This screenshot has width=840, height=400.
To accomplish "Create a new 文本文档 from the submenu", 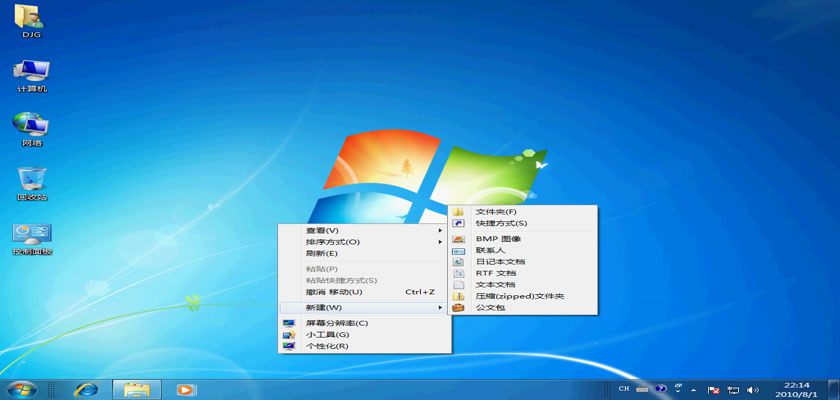I will point(495,285).
